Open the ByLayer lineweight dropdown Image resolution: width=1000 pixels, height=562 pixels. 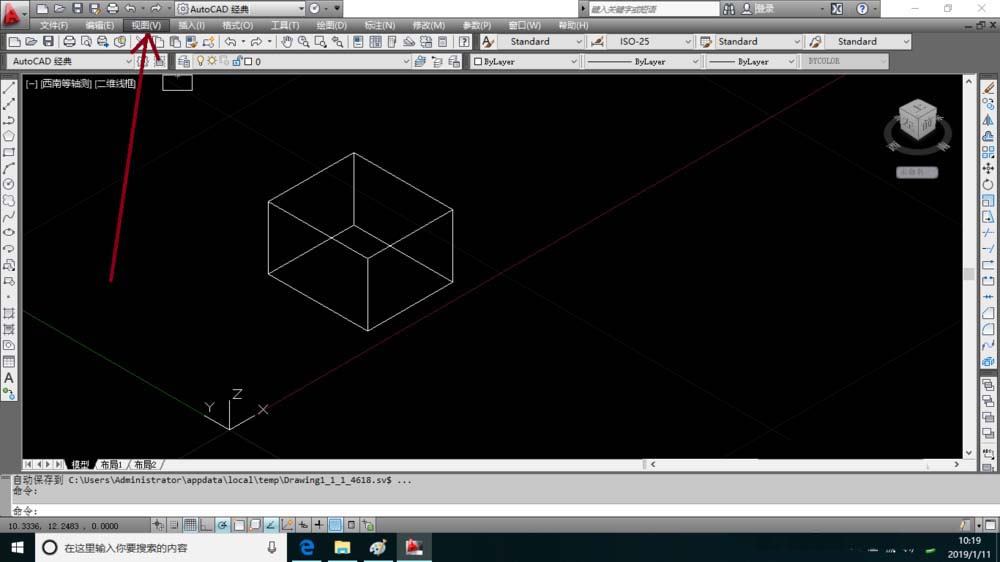coord(751,61)
